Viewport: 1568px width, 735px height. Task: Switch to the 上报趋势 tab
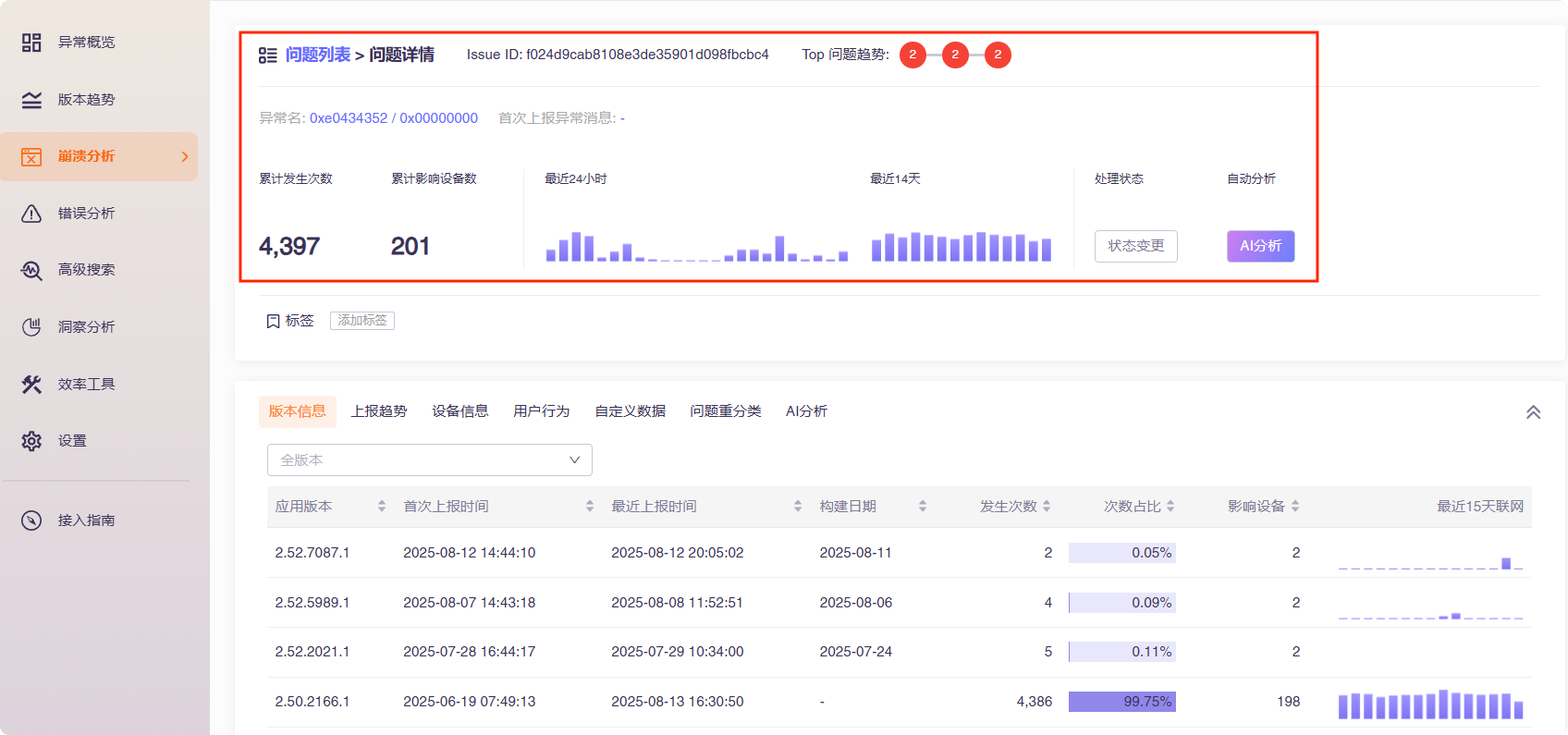tap(379, 411)
